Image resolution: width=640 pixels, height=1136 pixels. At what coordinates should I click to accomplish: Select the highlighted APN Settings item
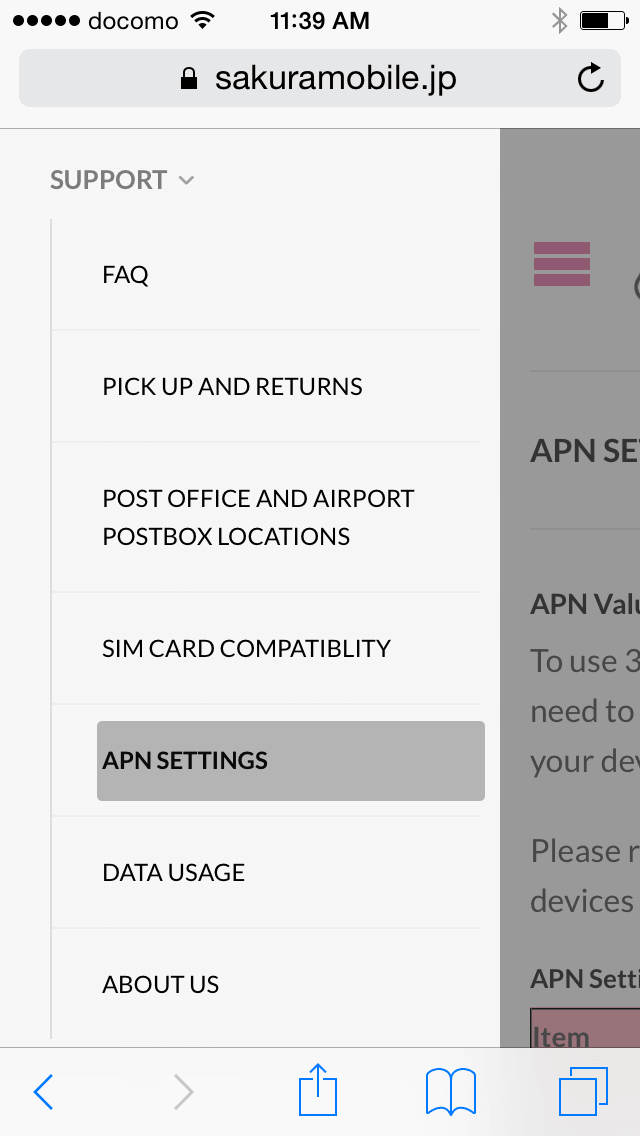tap(290, 761)
